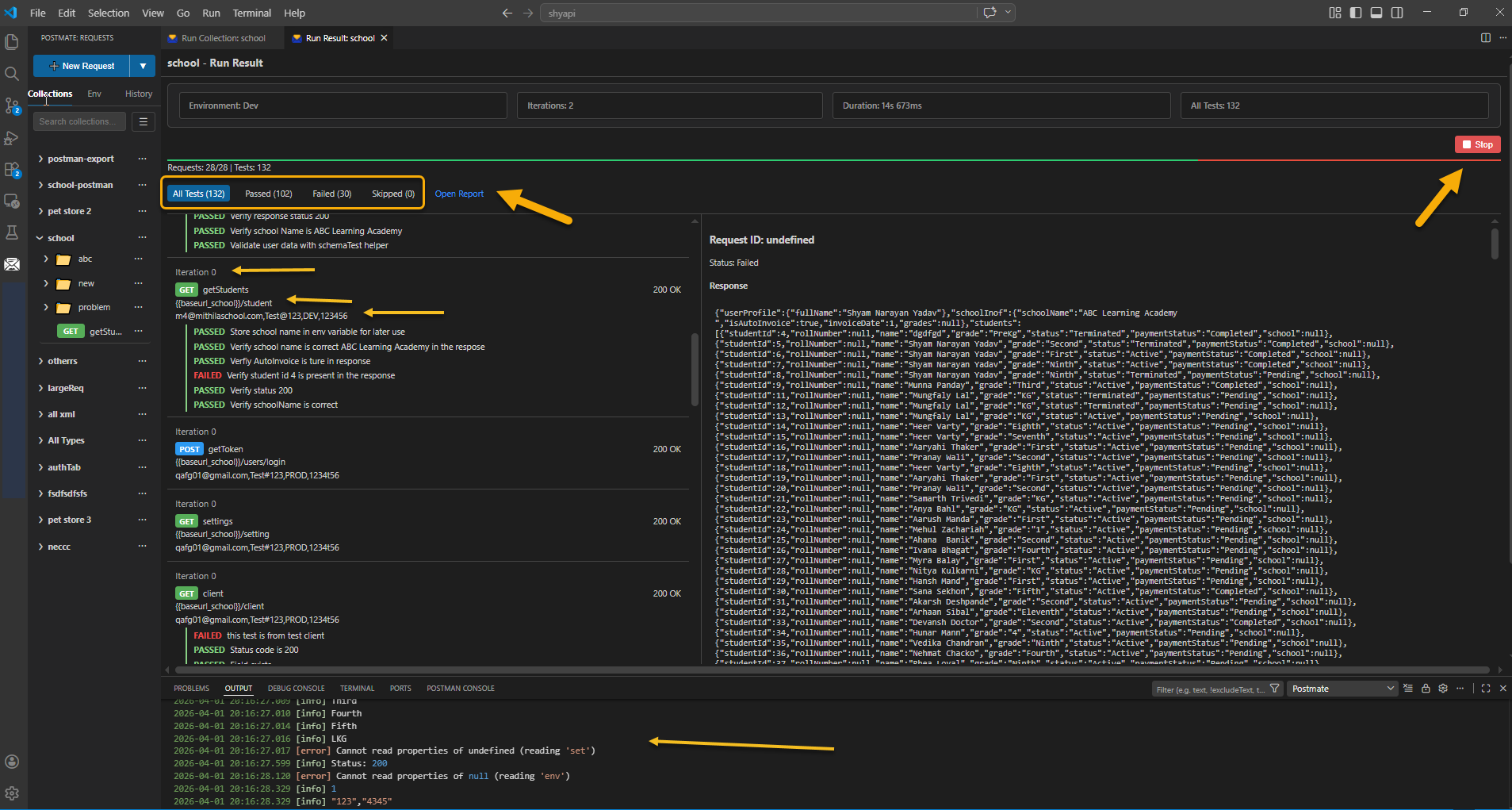Open the Testing flask view
1512x810 pixels.
(x=13, y=232)
